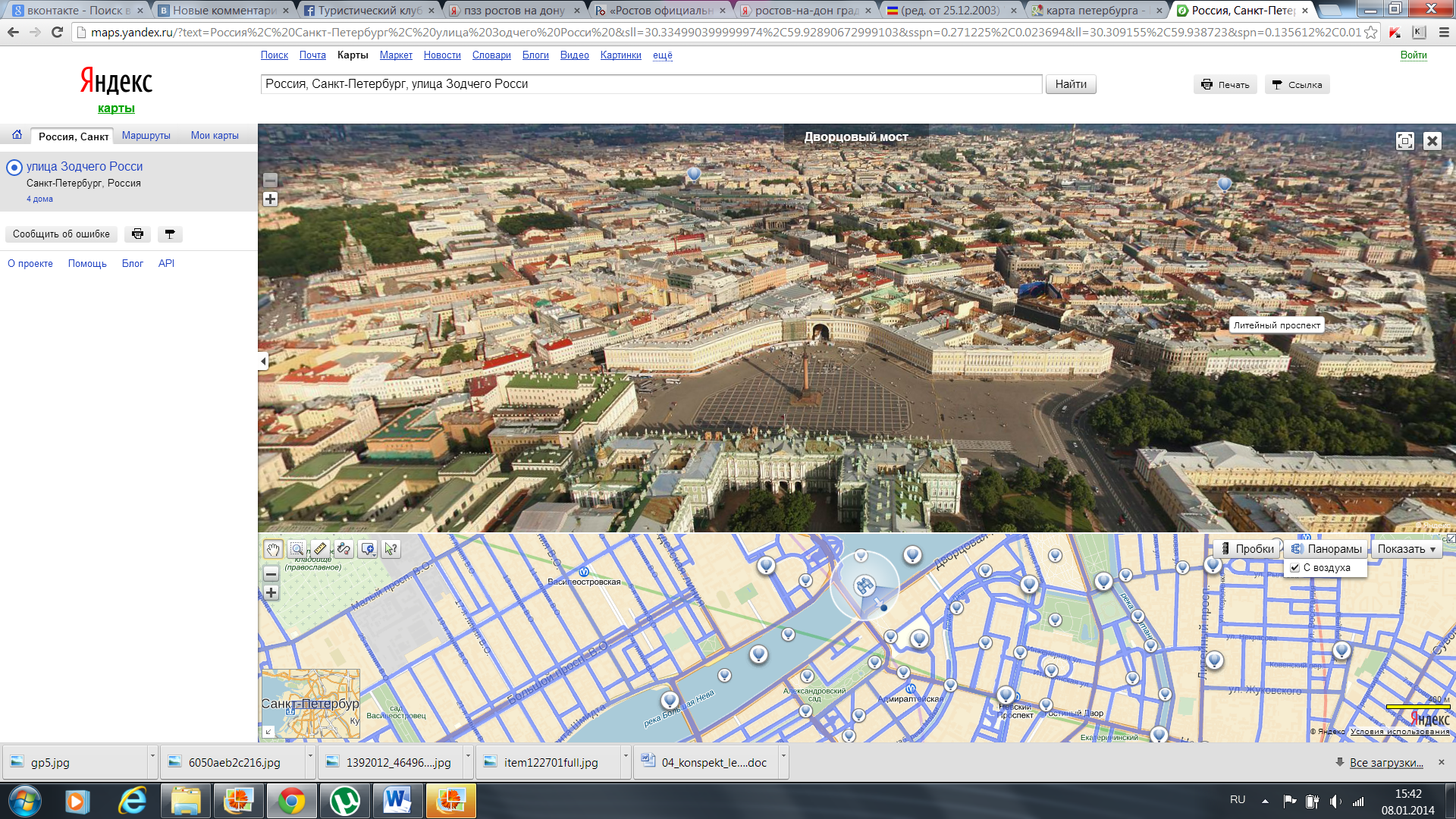Expand the ещё more-services menu
Screen dimensions: 1456x819
pos(663,55)
